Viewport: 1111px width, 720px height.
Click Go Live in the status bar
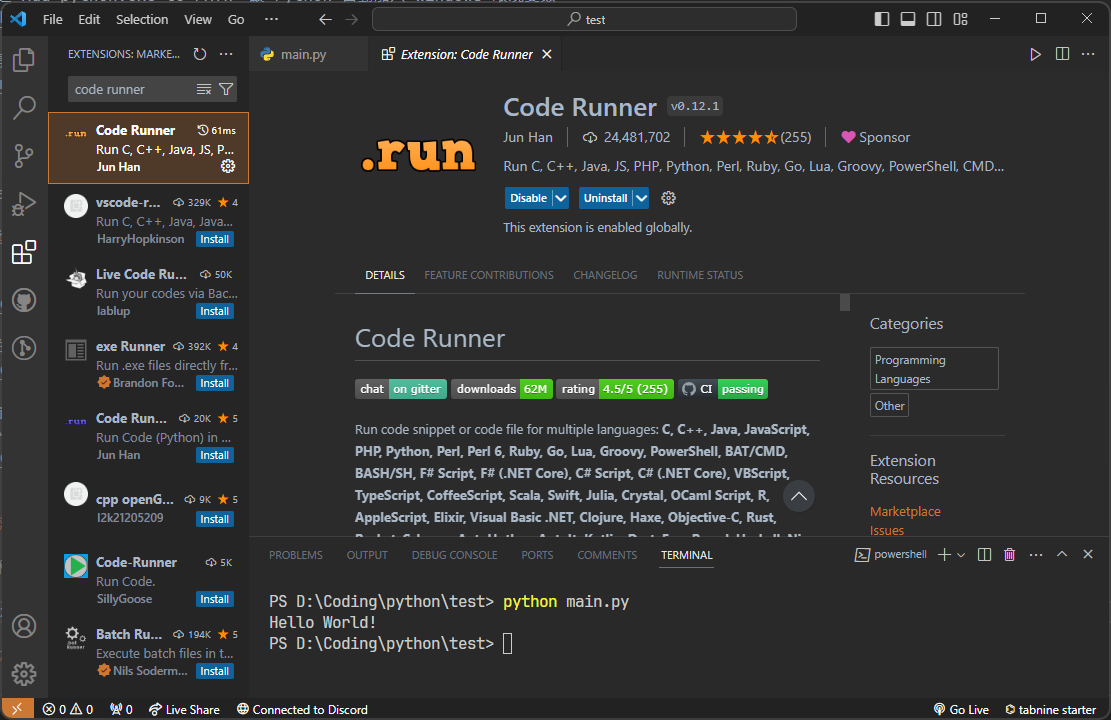[x=961, y=709]
